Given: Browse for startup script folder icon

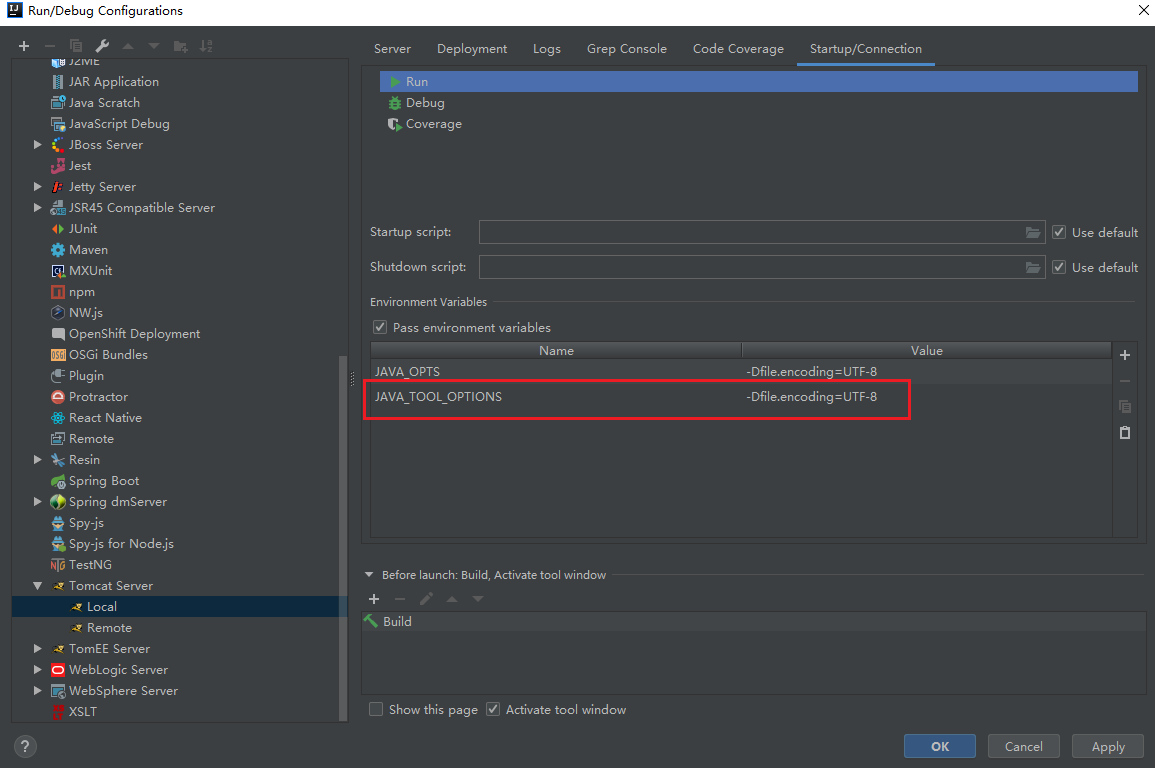Looking at the screenshot, I should coord(1033,233).
